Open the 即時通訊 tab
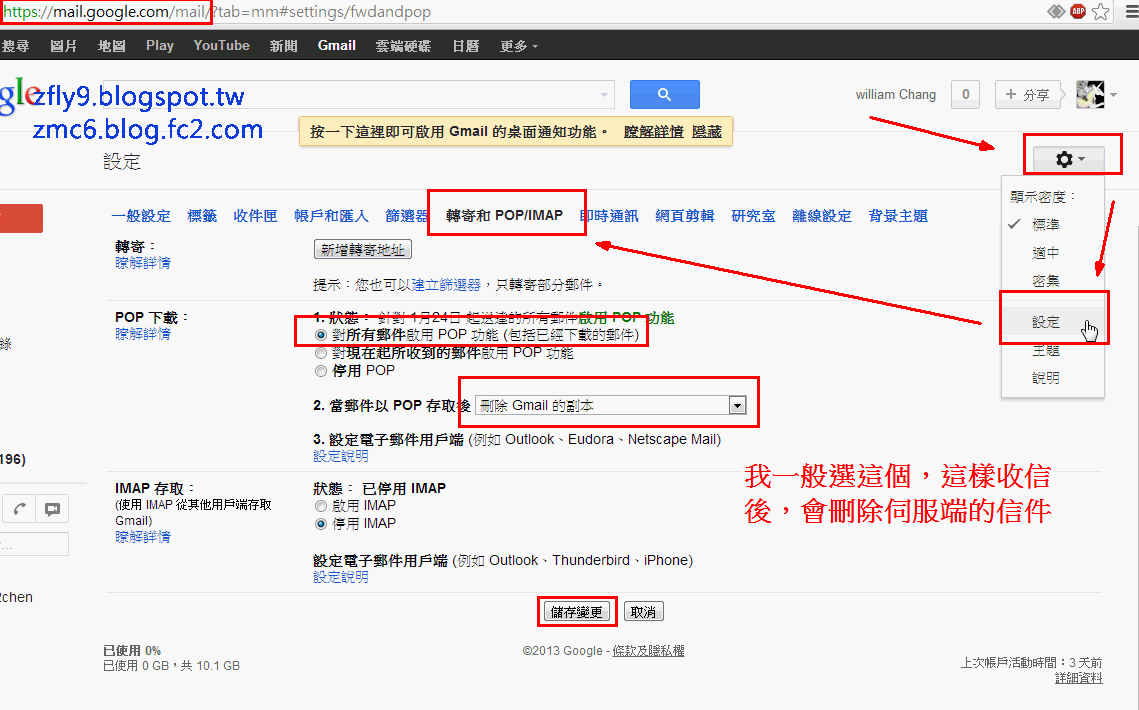The width and height of the screenshot is (1139, 710). point(609,216)
